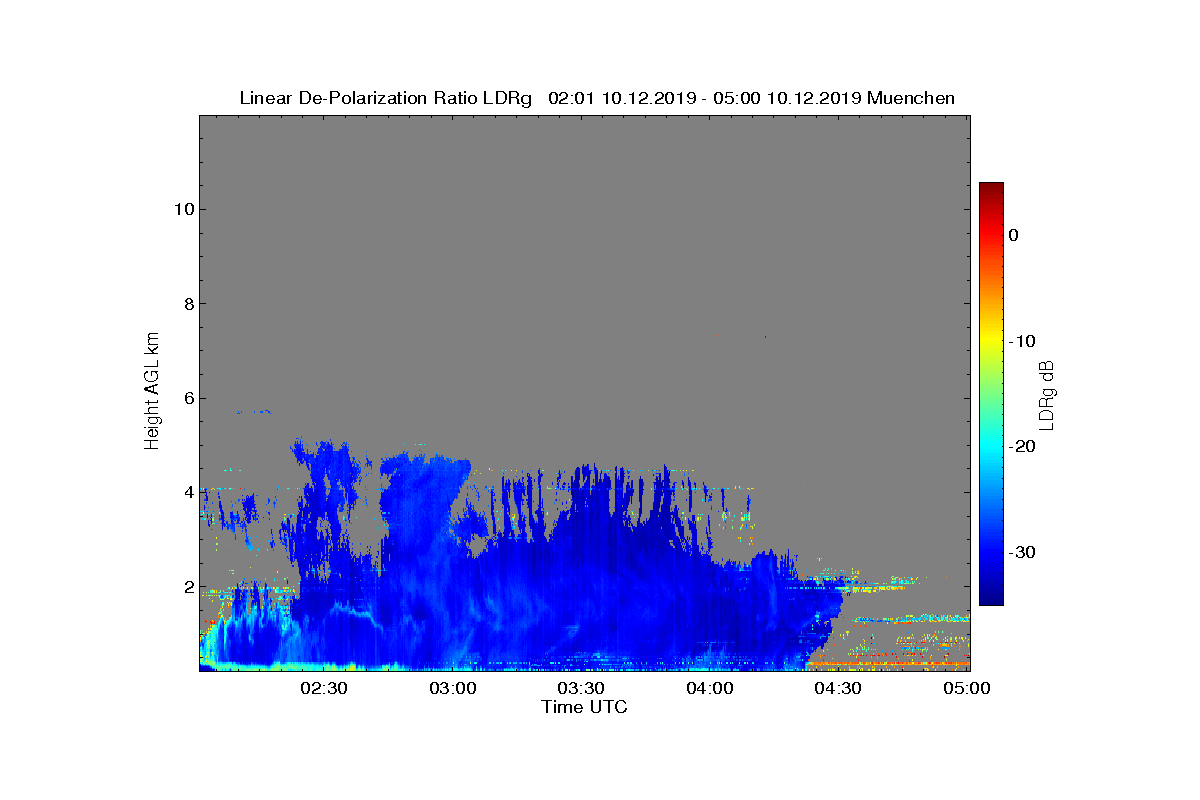1200x800 pixels.
Task: Click the height tick label 4
Action: coord(187,493)
